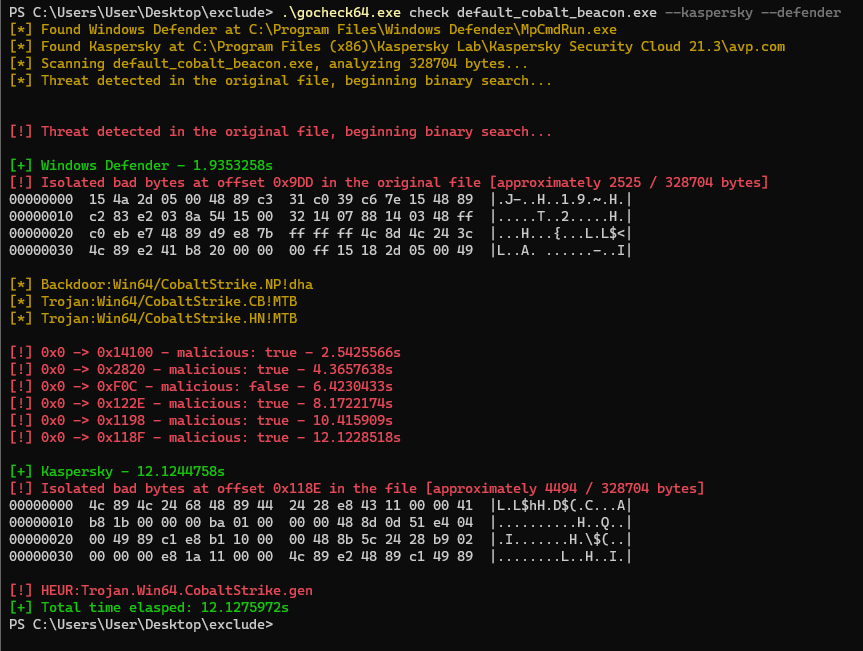Click 'Trojan:Win64/CobaltStrike.HN!MTB' detection name
Image resolution: width=863 pixels, height=651 pixels.
pyautogui.click(x=169, y=319)
